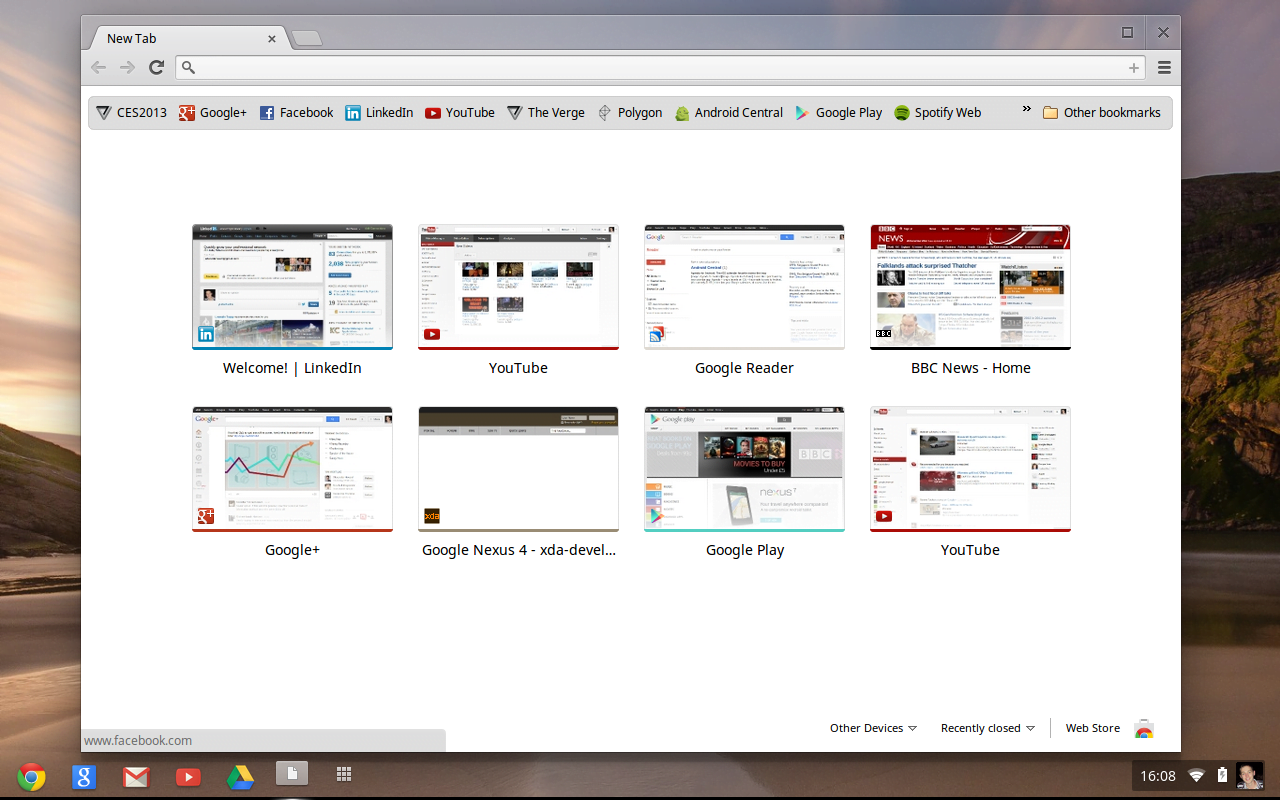Open a new tab with the blank tab button
The width and height of the screenshot is (1280, 800).
(307, 39)
